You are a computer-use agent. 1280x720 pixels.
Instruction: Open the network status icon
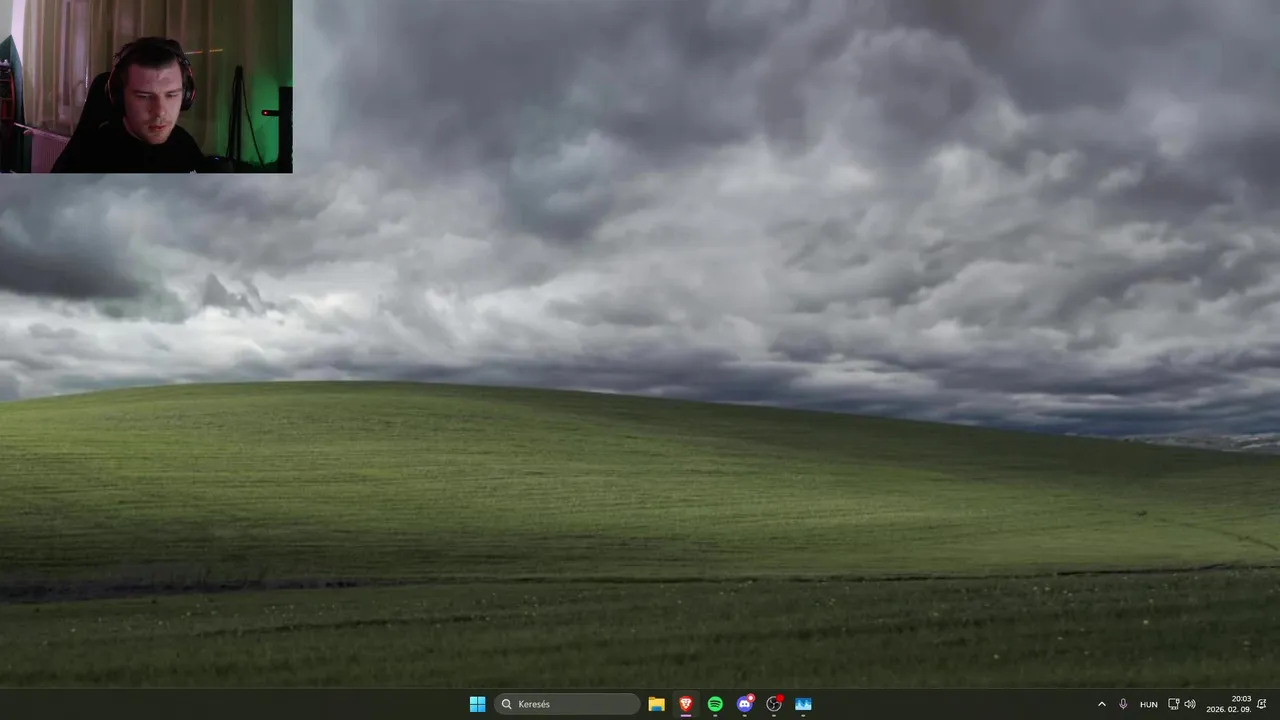point(1174,704)
